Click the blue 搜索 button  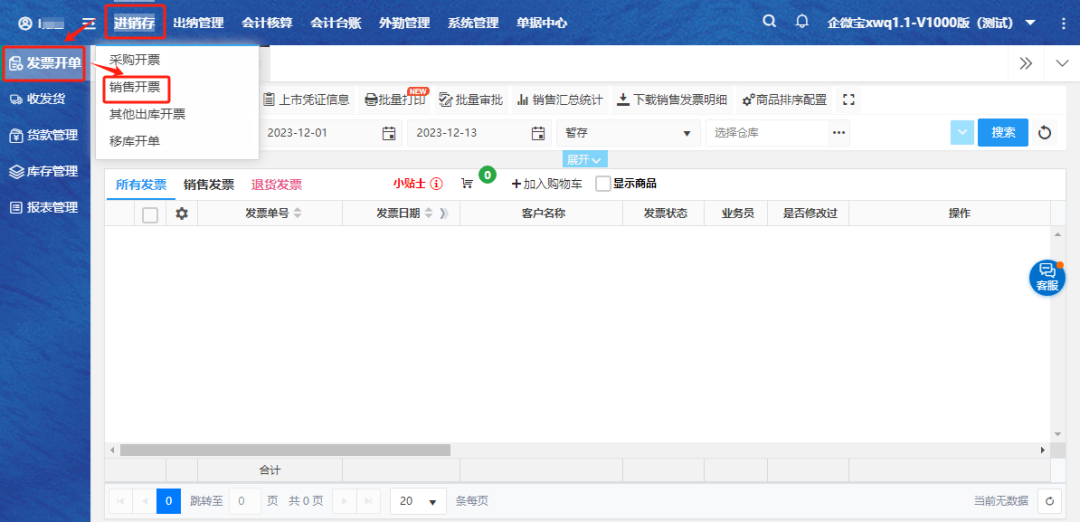pos(1002,132)
